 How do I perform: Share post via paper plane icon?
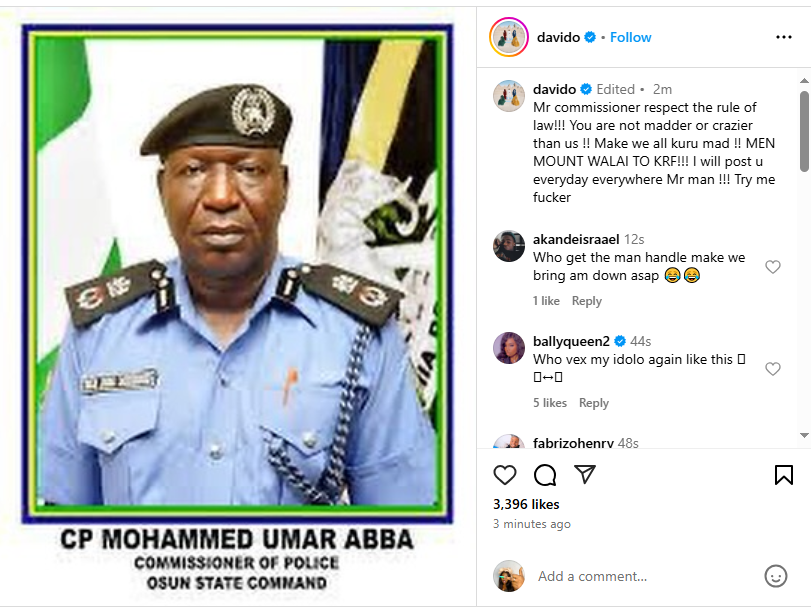tap(585, 474)
